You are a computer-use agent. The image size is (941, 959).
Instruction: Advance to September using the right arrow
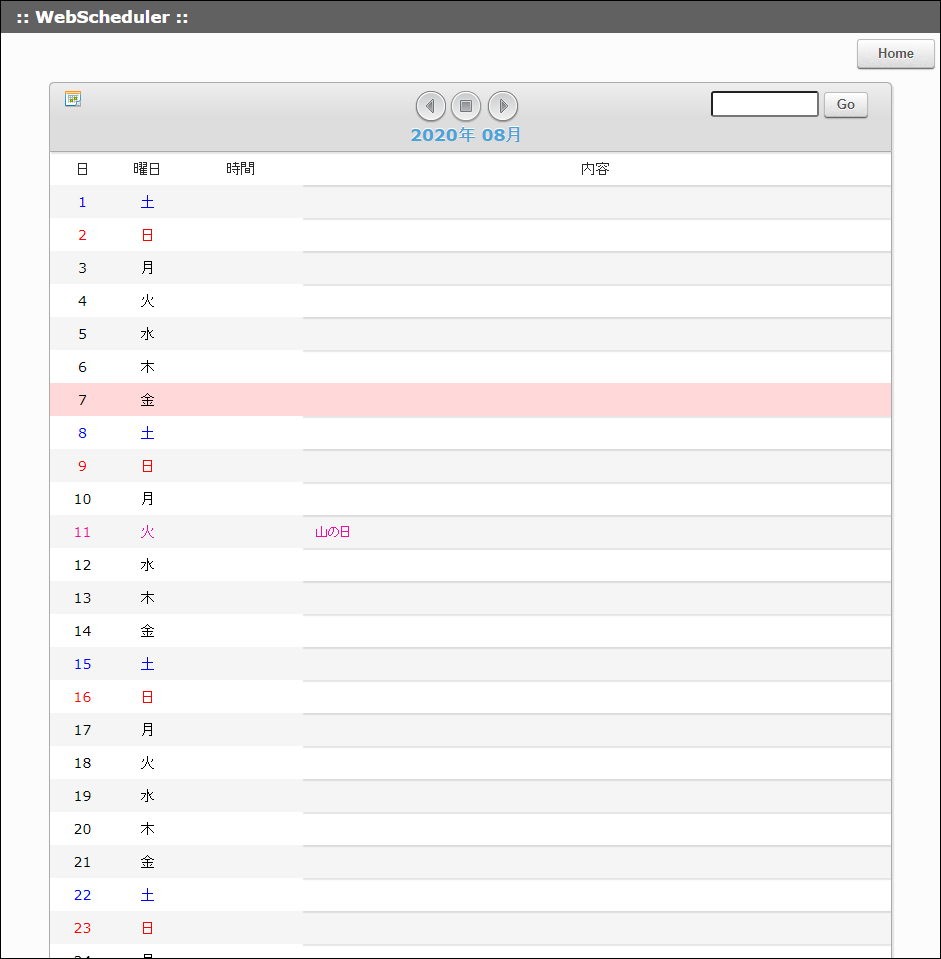[x=502, y=105]
